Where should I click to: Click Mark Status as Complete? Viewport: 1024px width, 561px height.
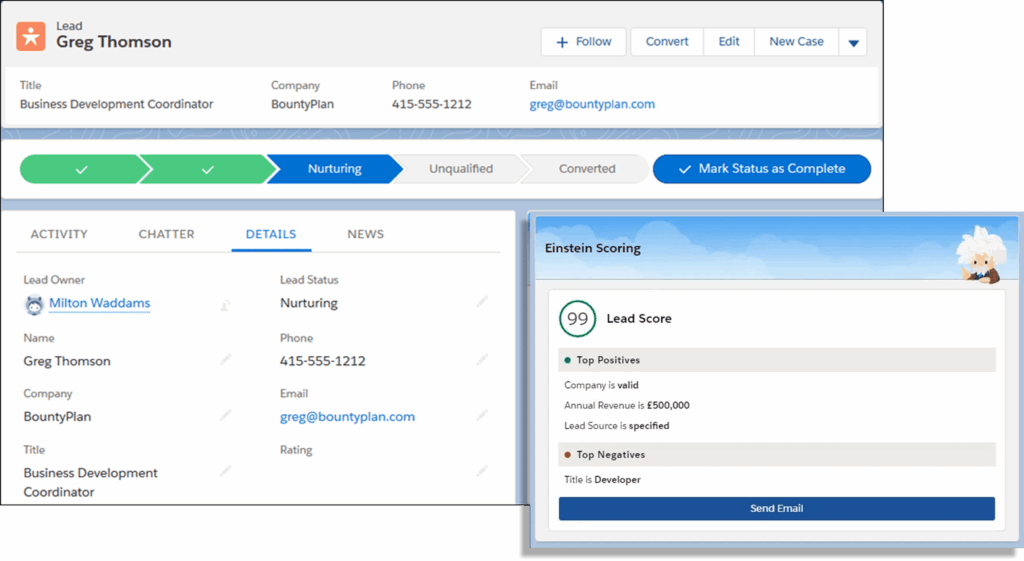tap(761, 169)
